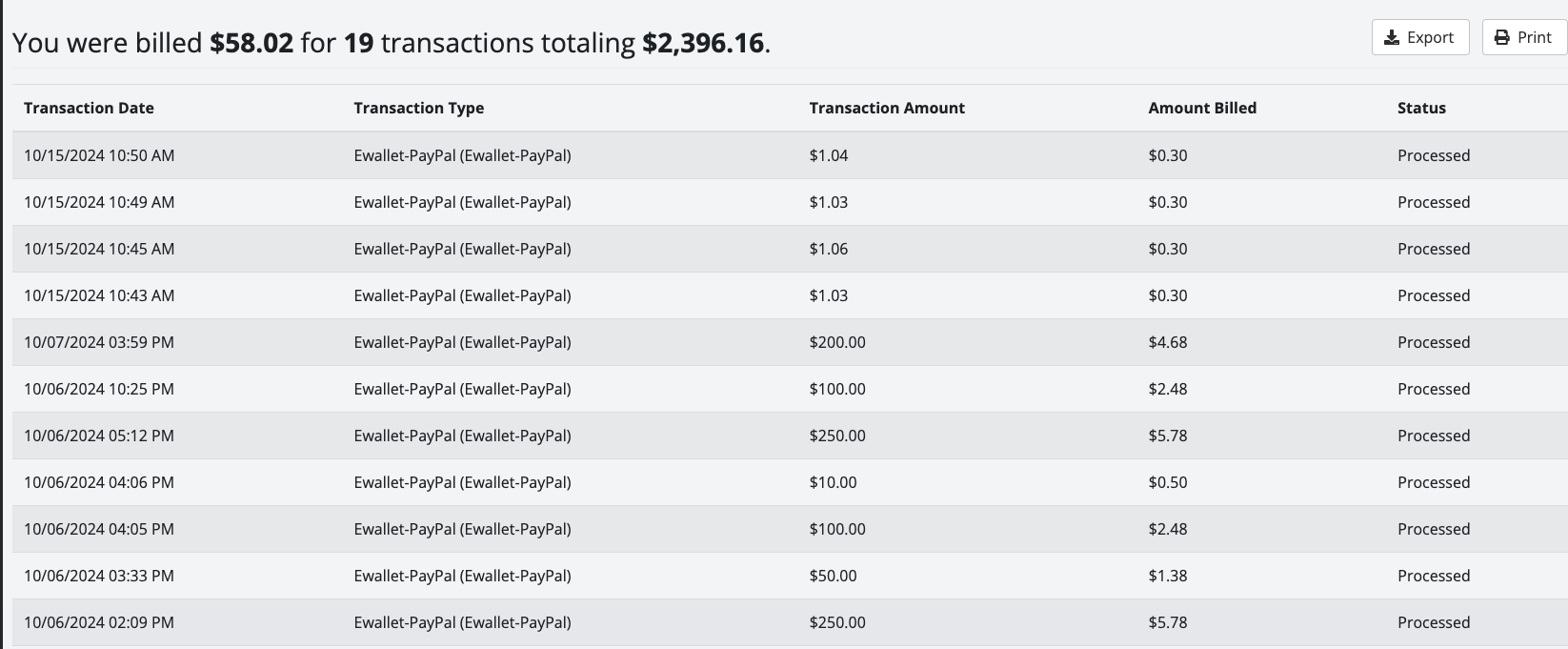
Task: Select the 10/15/2024 10:45 AM transaction date
Action: tap(99, 249)
